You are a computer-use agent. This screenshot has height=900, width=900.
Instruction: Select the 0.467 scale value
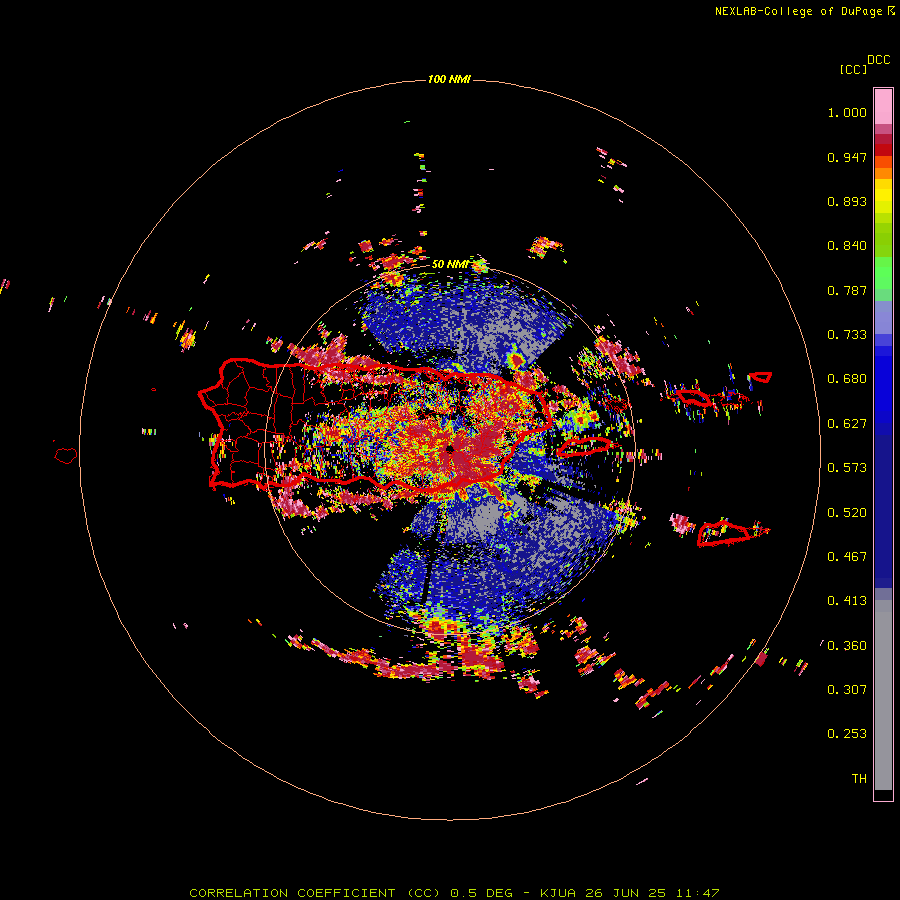(847, 557)
